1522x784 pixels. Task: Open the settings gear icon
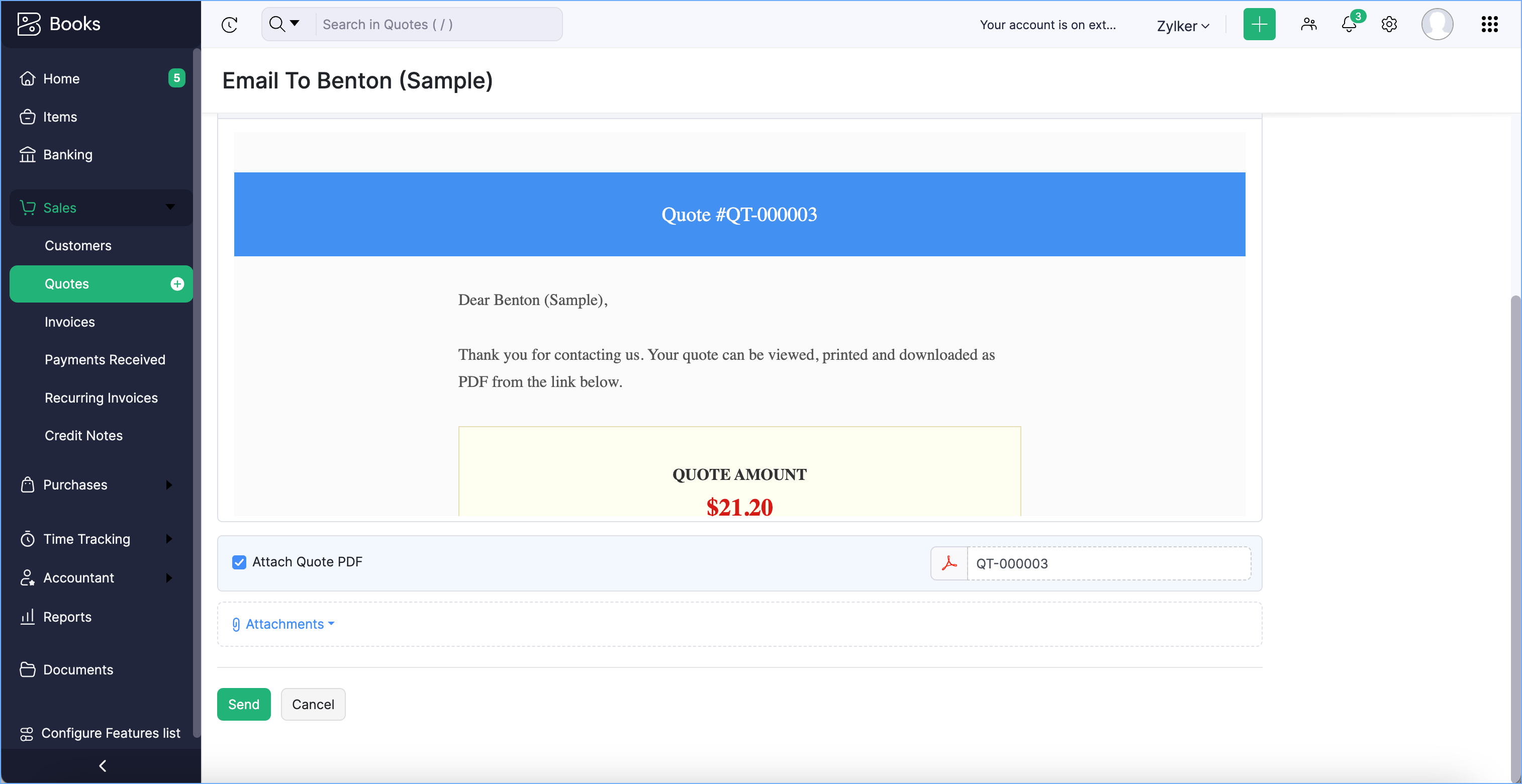(x=1389, y=24)
